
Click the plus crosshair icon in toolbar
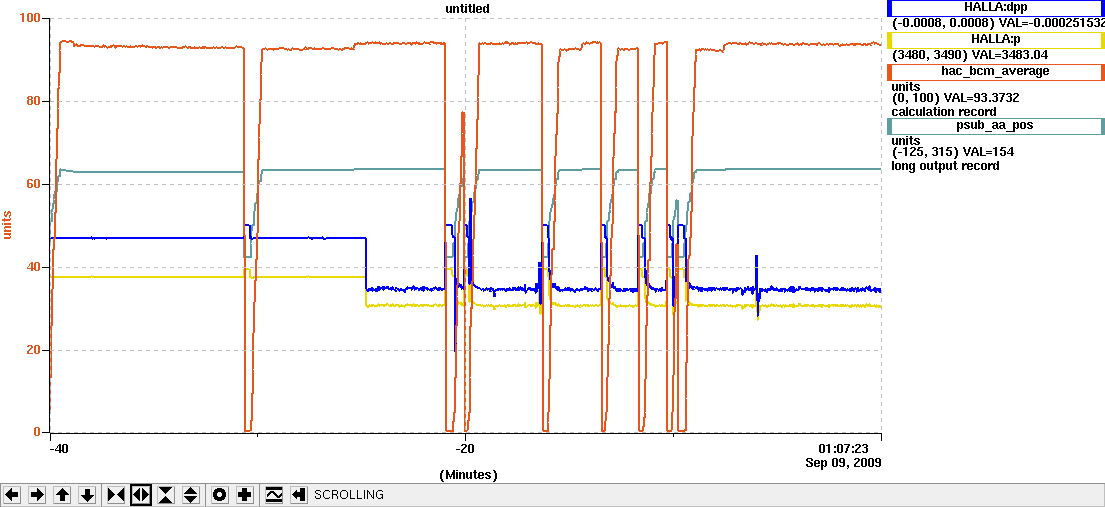[x=245, y=495]
